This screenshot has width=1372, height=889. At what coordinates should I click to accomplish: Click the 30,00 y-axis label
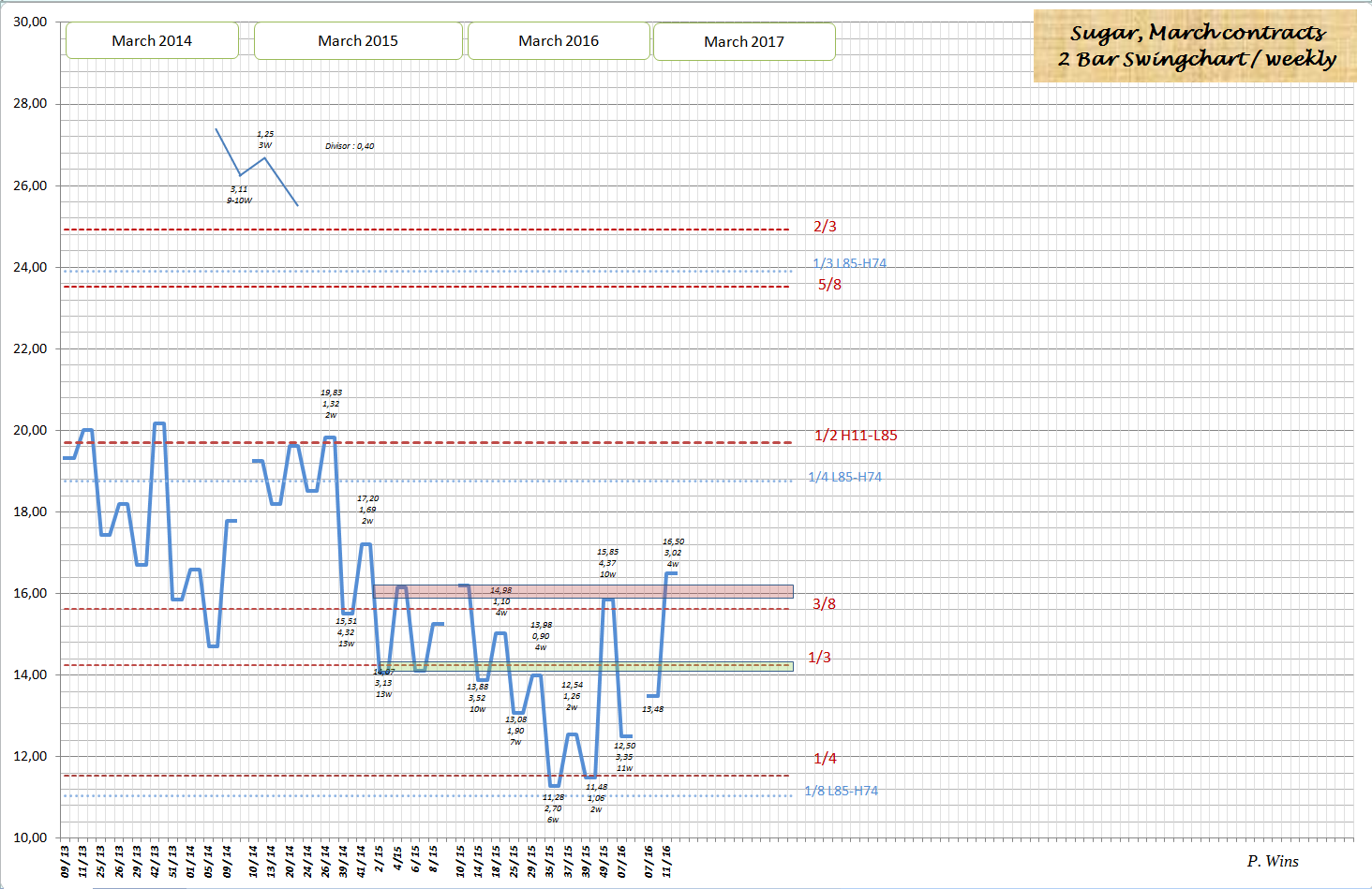coord(30,22)
